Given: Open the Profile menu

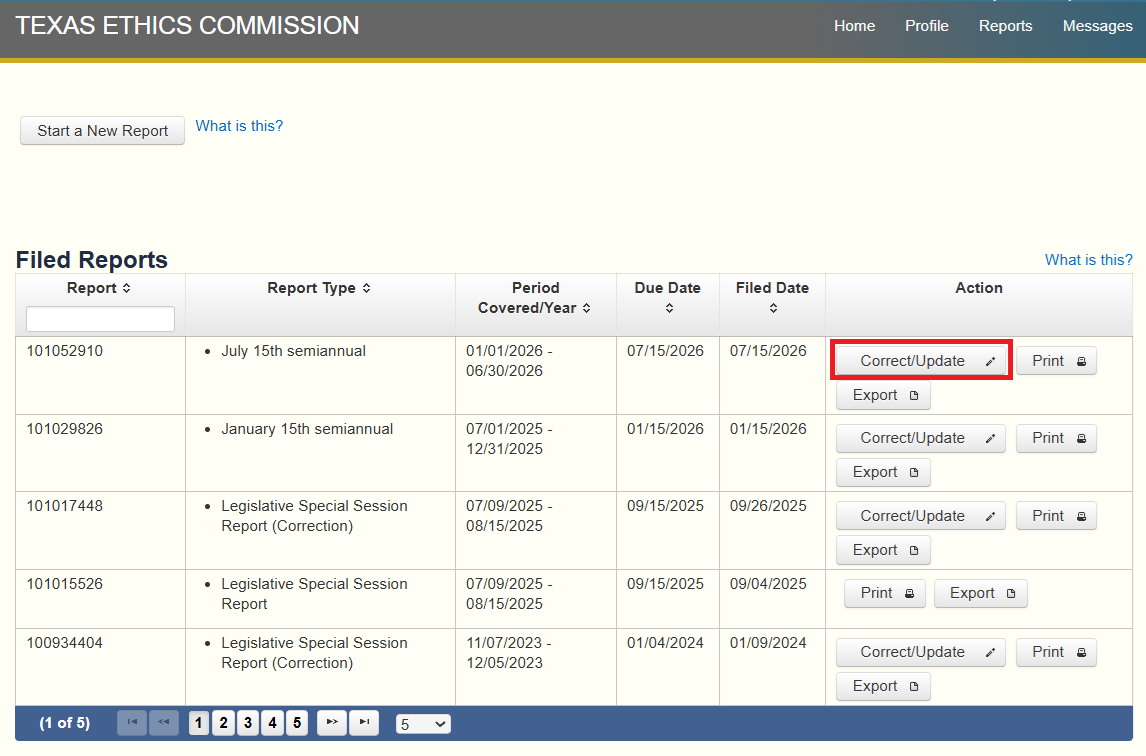Looking at the screenshot, I should click(927, 26).
